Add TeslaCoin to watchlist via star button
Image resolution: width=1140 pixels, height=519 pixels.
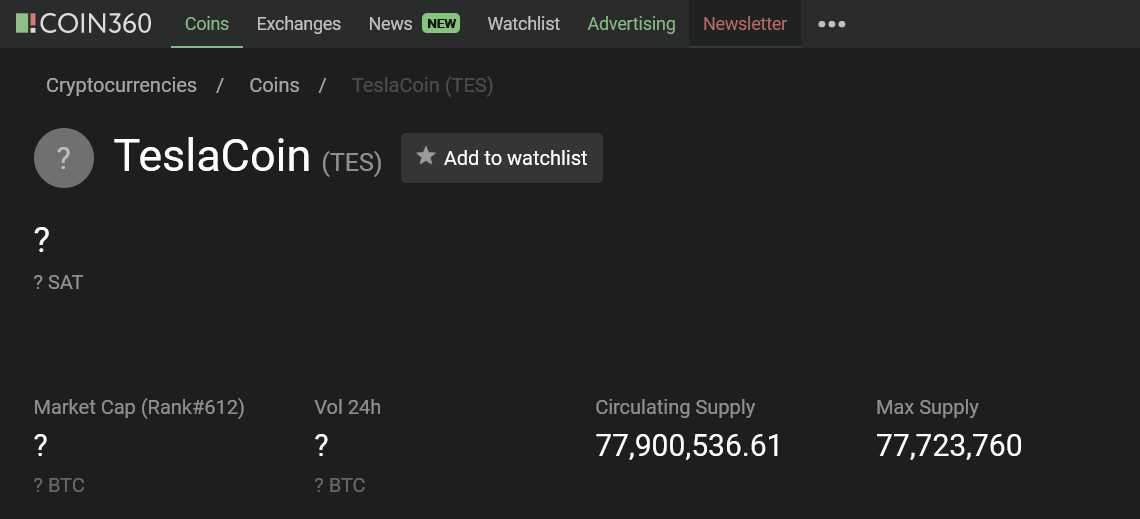click(x=502, y=158)
